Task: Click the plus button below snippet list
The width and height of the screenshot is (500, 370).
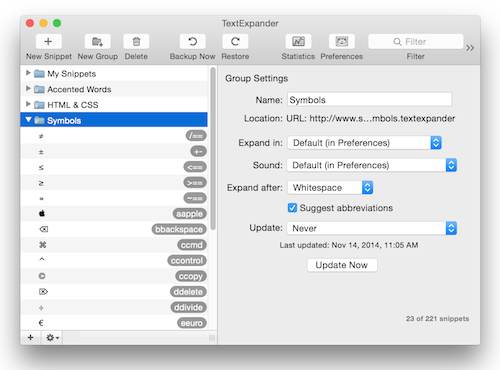Action: click(31, 338)
